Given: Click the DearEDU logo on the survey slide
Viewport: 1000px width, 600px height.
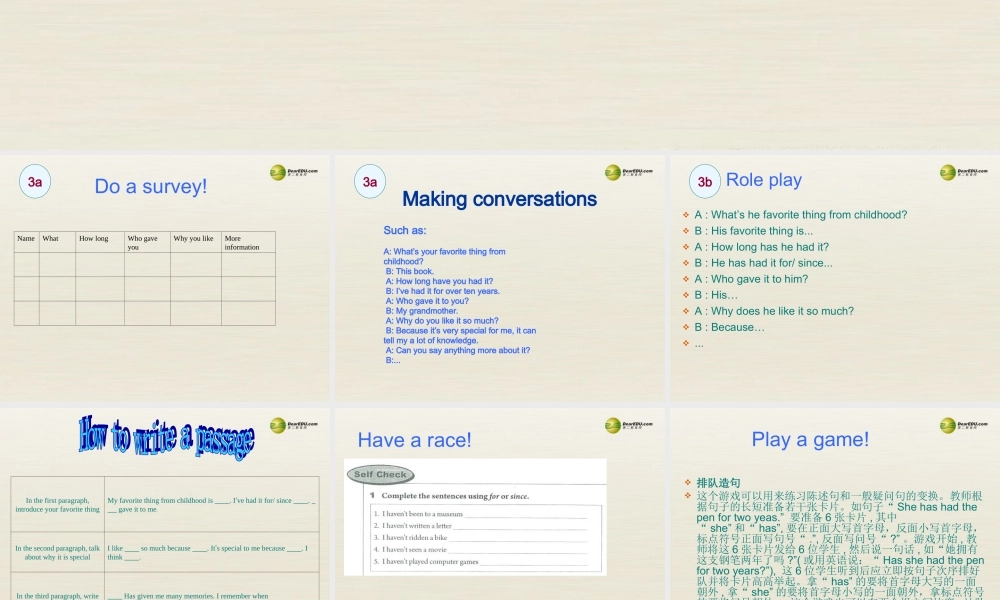Looking at the screenshot, I should pos(293,173).
